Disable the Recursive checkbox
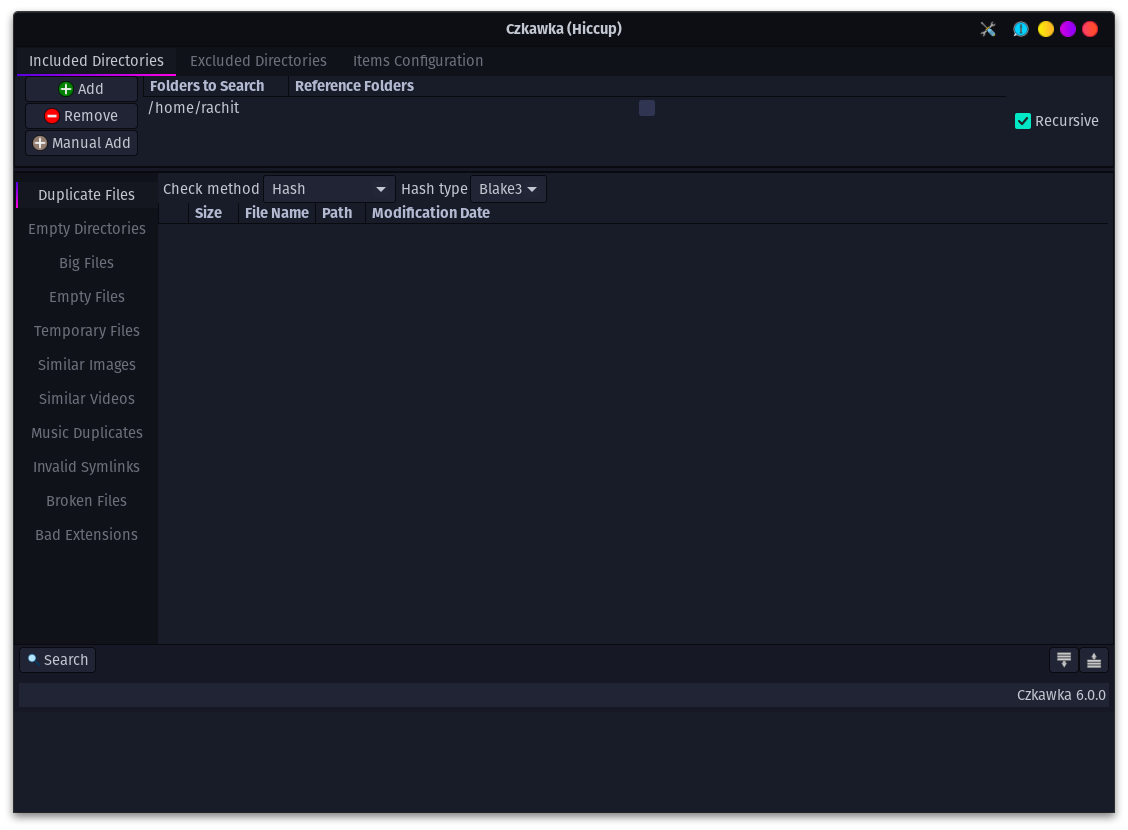 tap(1022, 120)
